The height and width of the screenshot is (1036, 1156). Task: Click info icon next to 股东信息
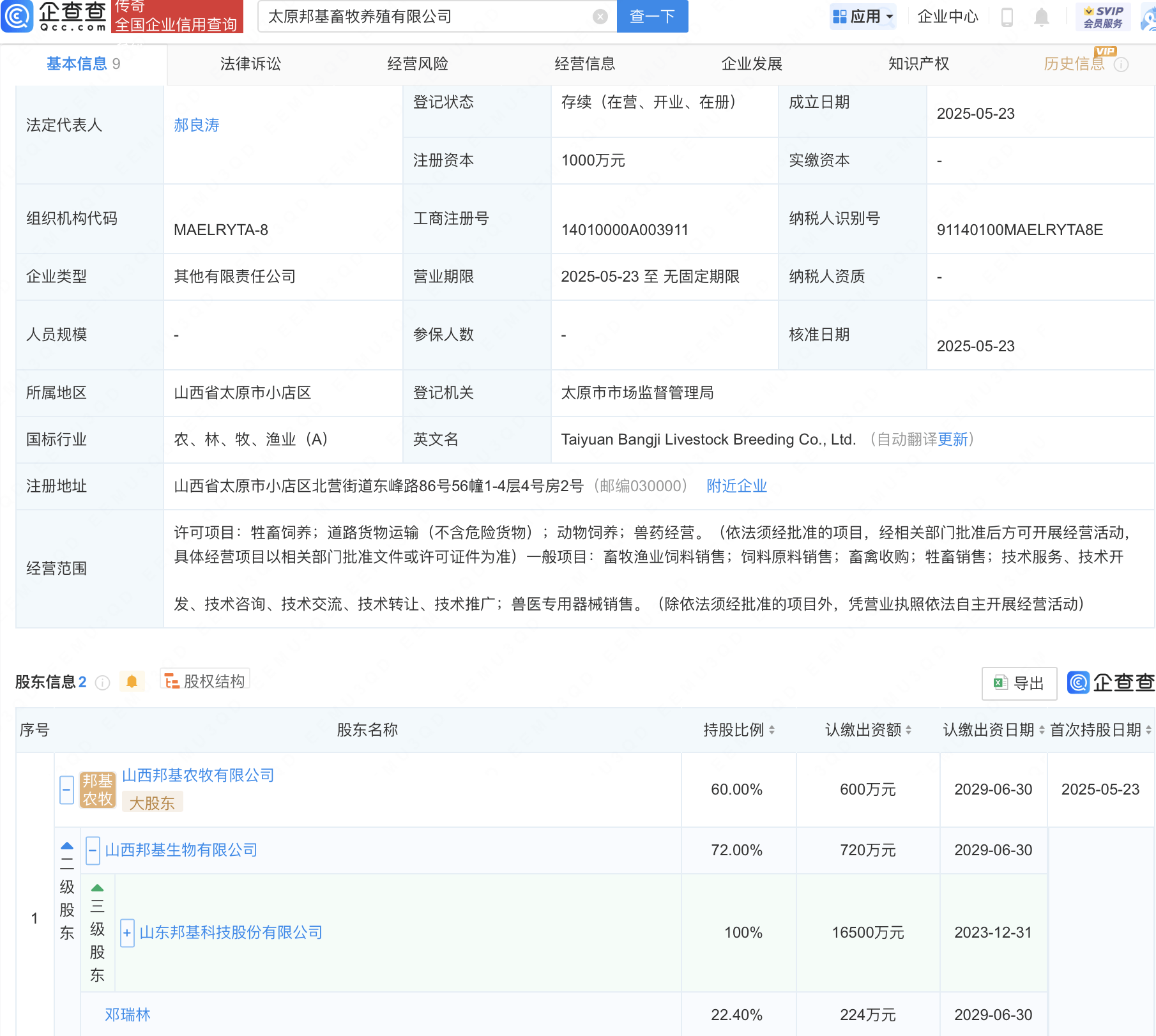[102, 683]
